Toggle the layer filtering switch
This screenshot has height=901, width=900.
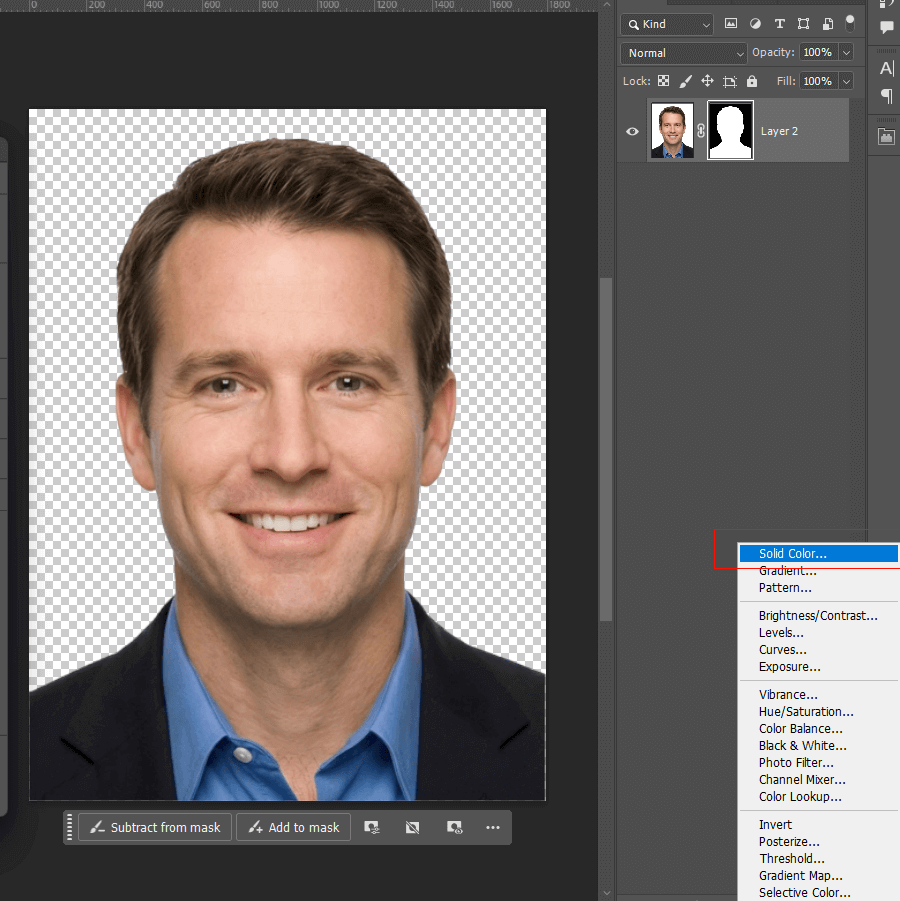point(849,23)
